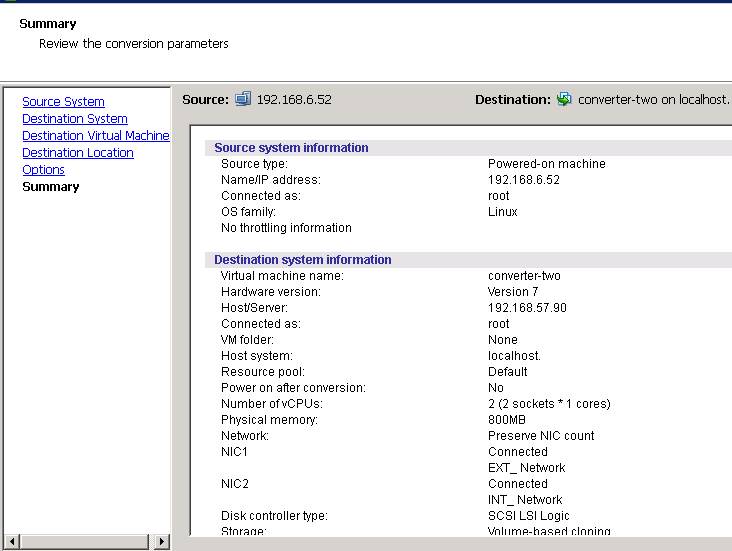The height and width of the screenshot is (551, 732).
Task: Open the Source System step
Action: pyautogui.click(x=63, y=102)
